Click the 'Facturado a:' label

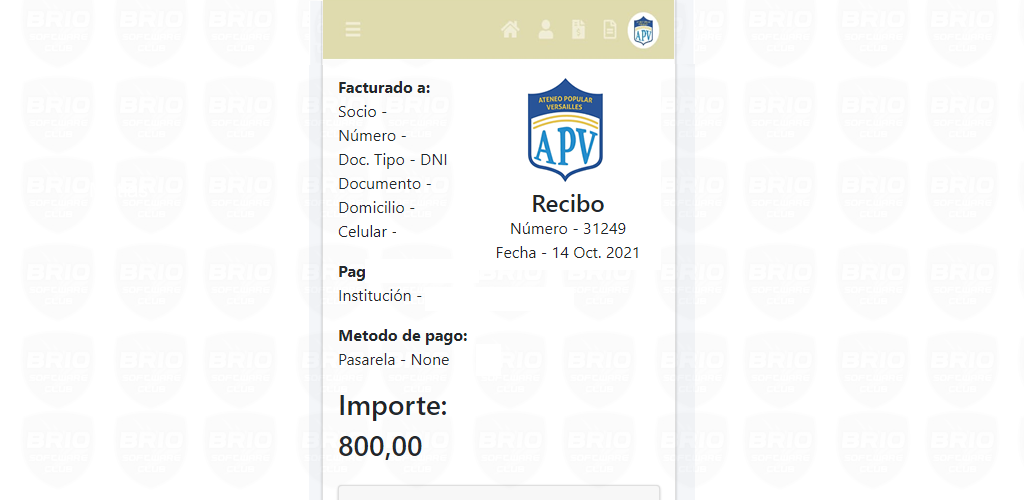pos(384,87)
